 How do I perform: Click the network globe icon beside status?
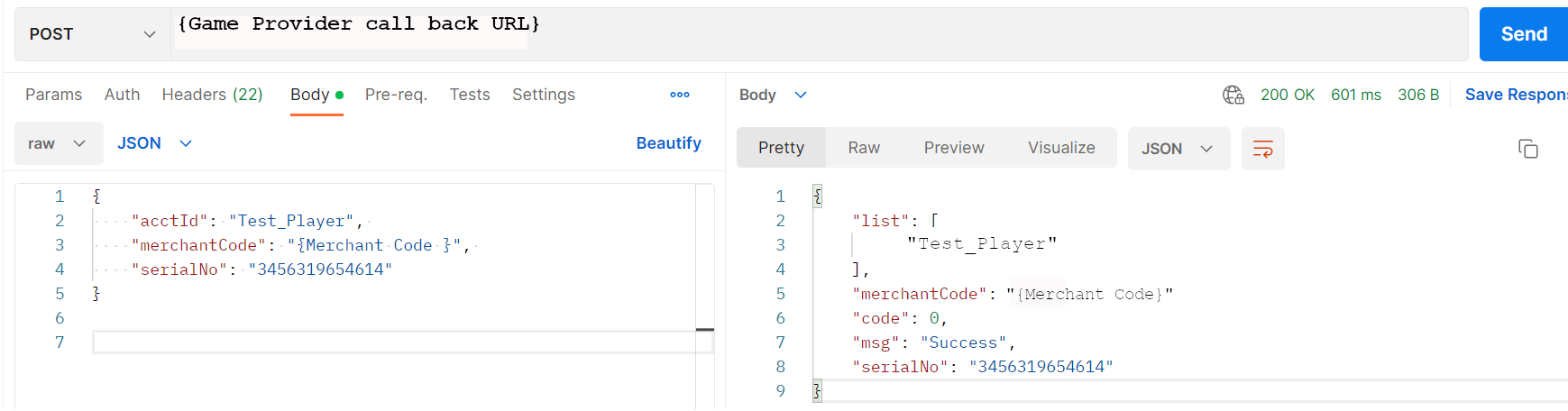(1233, 95)
